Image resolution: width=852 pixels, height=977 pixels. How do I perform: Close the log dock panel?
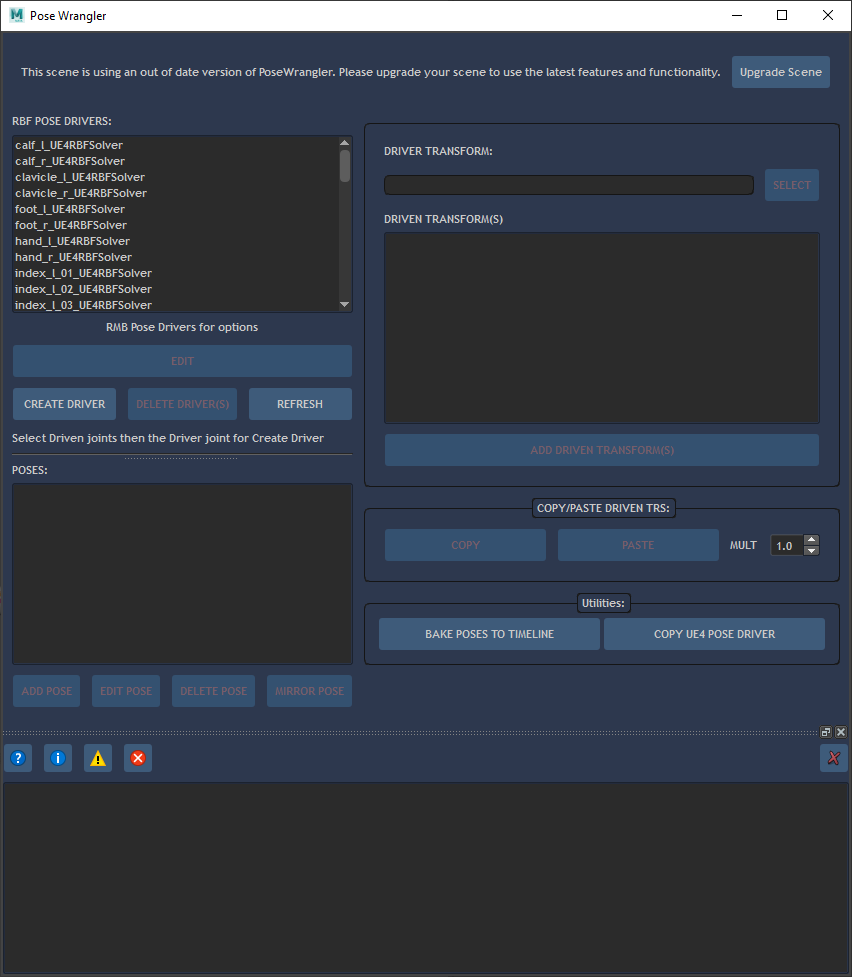pyautogui.click(x=841, y=732)
